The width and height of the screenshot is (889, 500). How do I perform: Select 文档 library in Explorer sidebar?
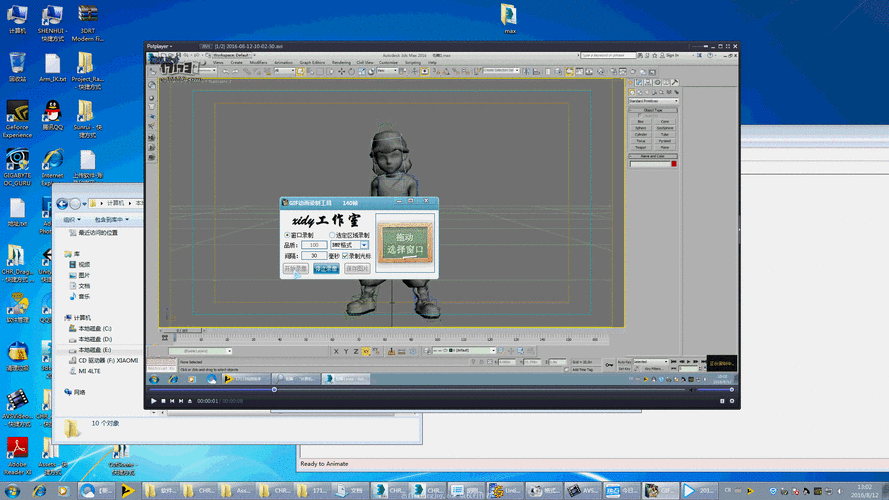pos(79,286)
